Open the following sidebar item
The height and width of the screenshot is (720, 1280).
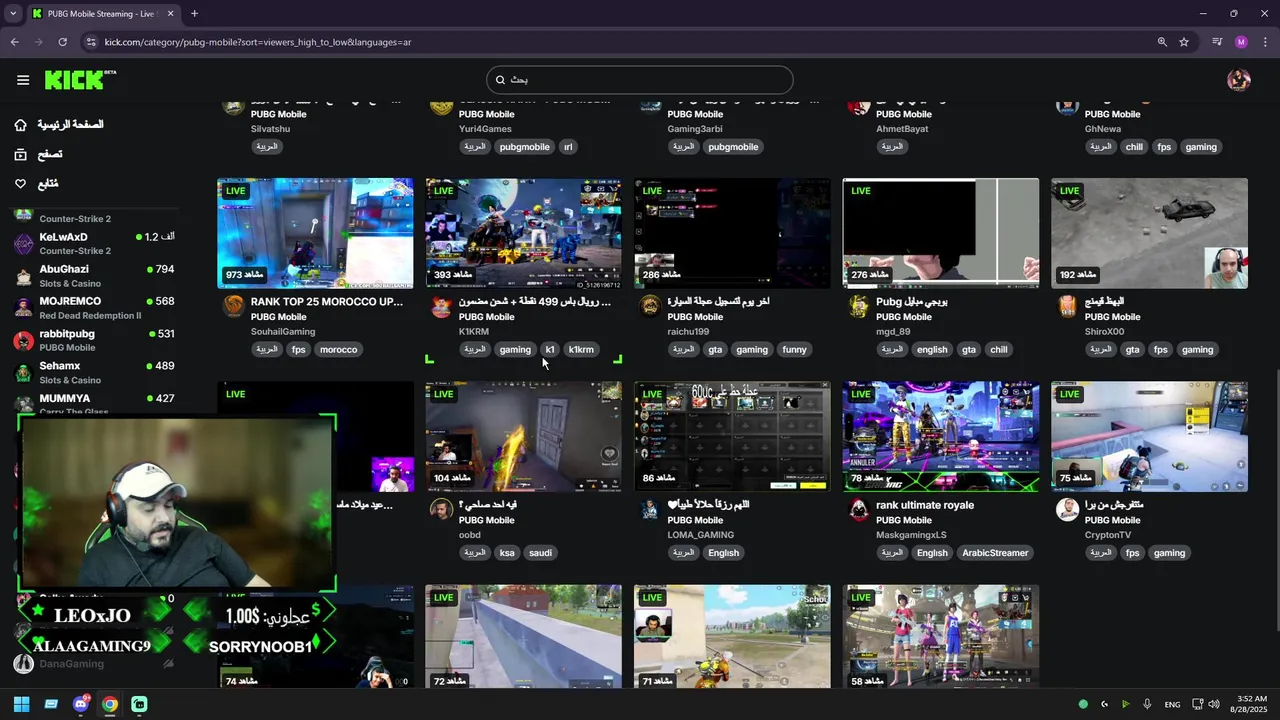click(x=36, y=184)
